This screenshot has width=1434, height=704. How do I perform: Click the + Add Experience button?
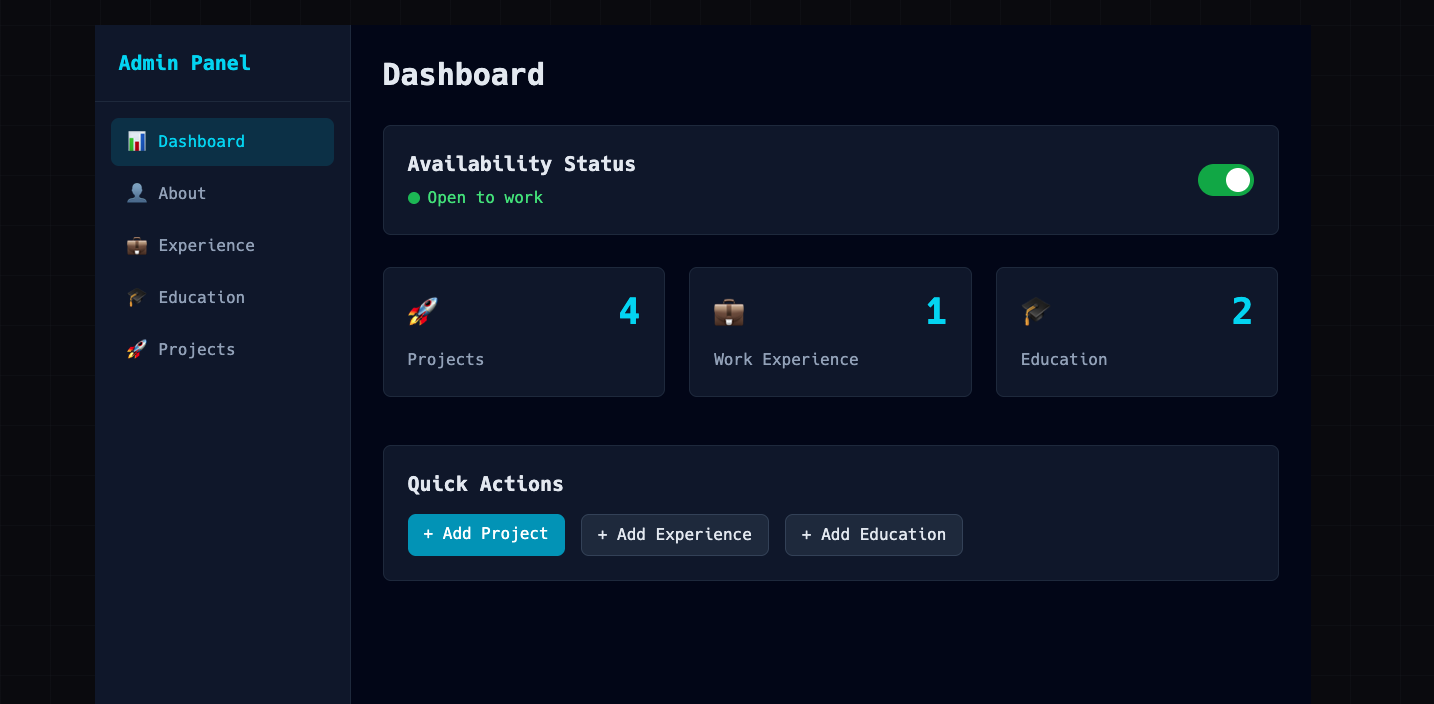point(674,535)
